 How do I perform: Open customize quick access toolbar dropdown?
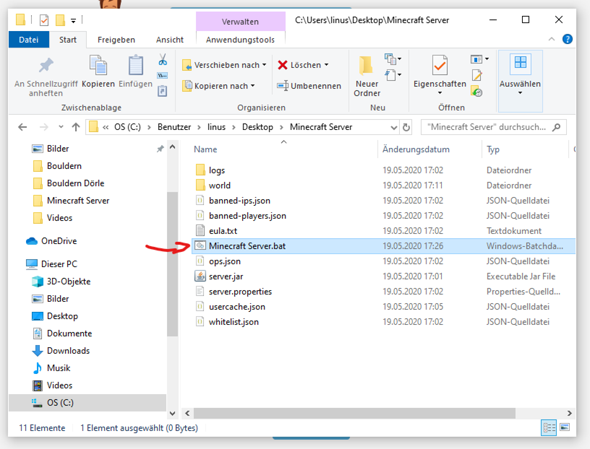click(73, 20)
